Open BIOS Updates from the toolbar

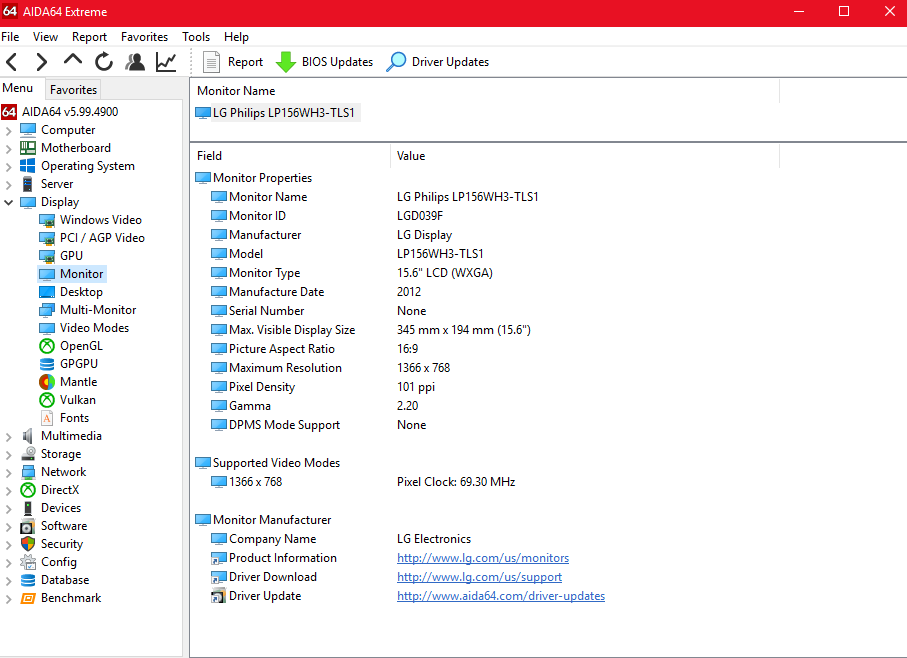click(x=325, y=62)
